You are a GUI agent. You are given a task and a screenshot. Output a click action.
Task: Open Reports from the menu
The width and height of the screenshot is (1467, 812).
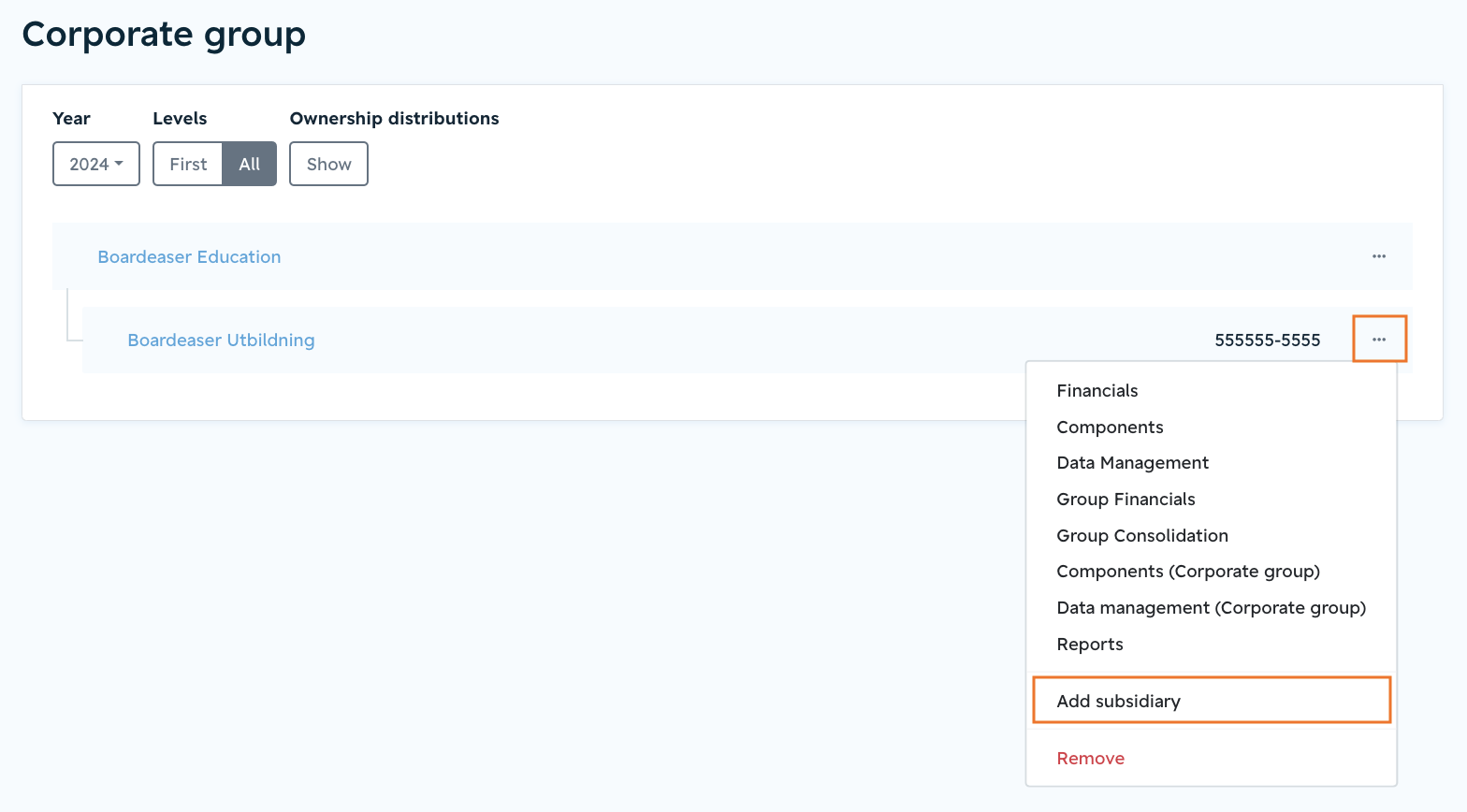[1212, 645]
